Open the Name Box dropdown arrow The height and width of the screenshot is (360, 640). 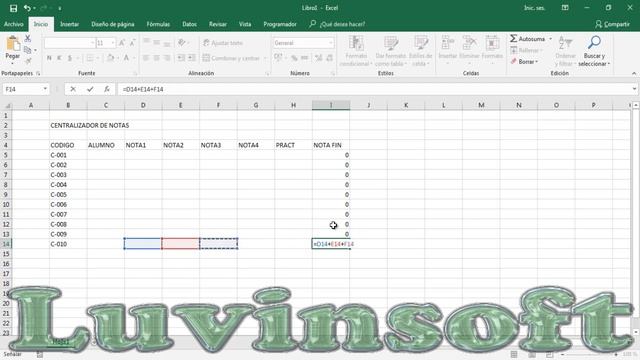(45, 89)
